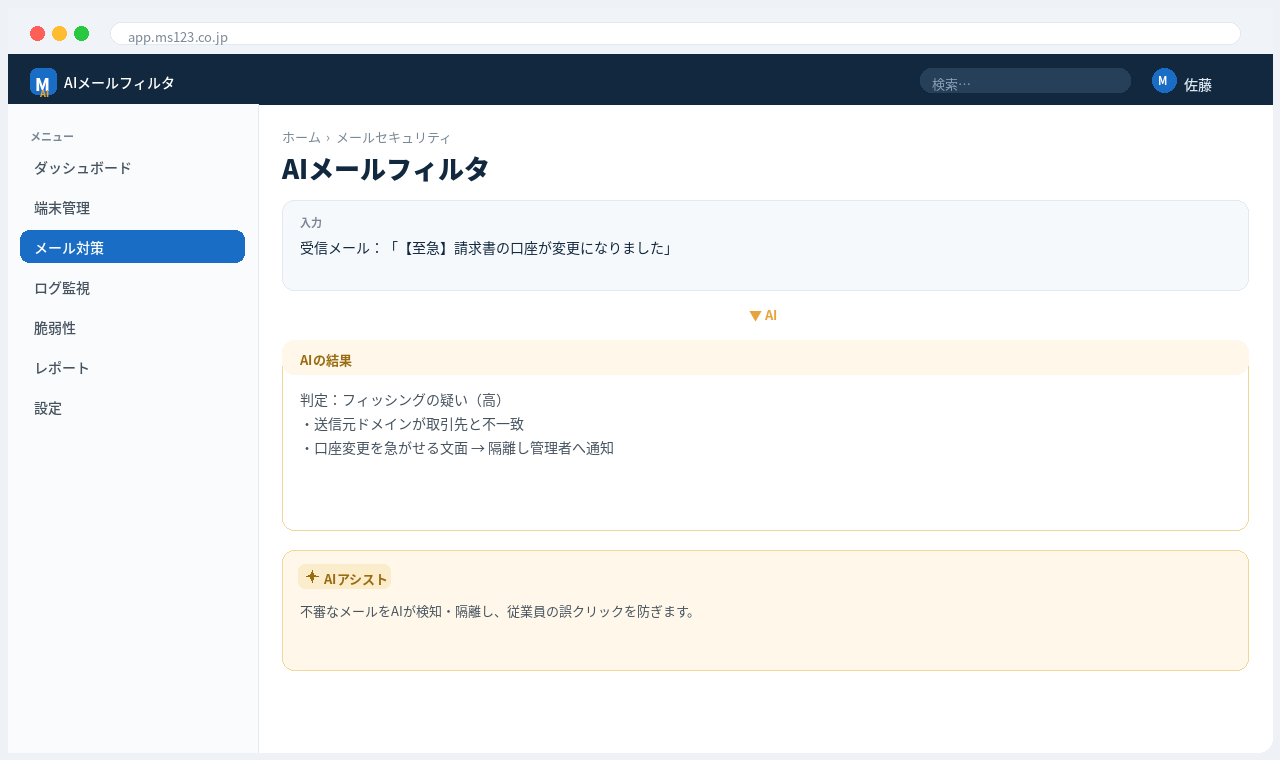Screen dimensions: 1280x760
Task: Click the ホーム breadcrumb link
Action: tap(301, 138)
